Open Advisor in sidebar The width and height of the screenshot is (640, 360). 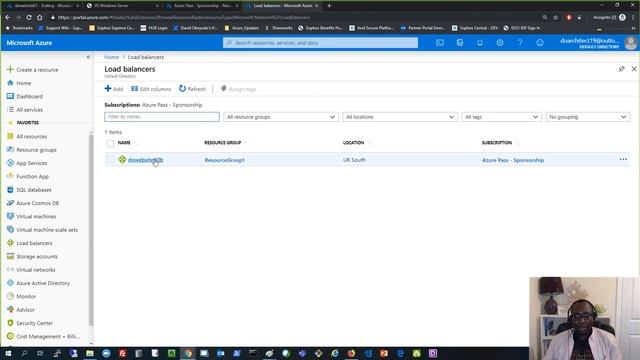coord(21,310)
